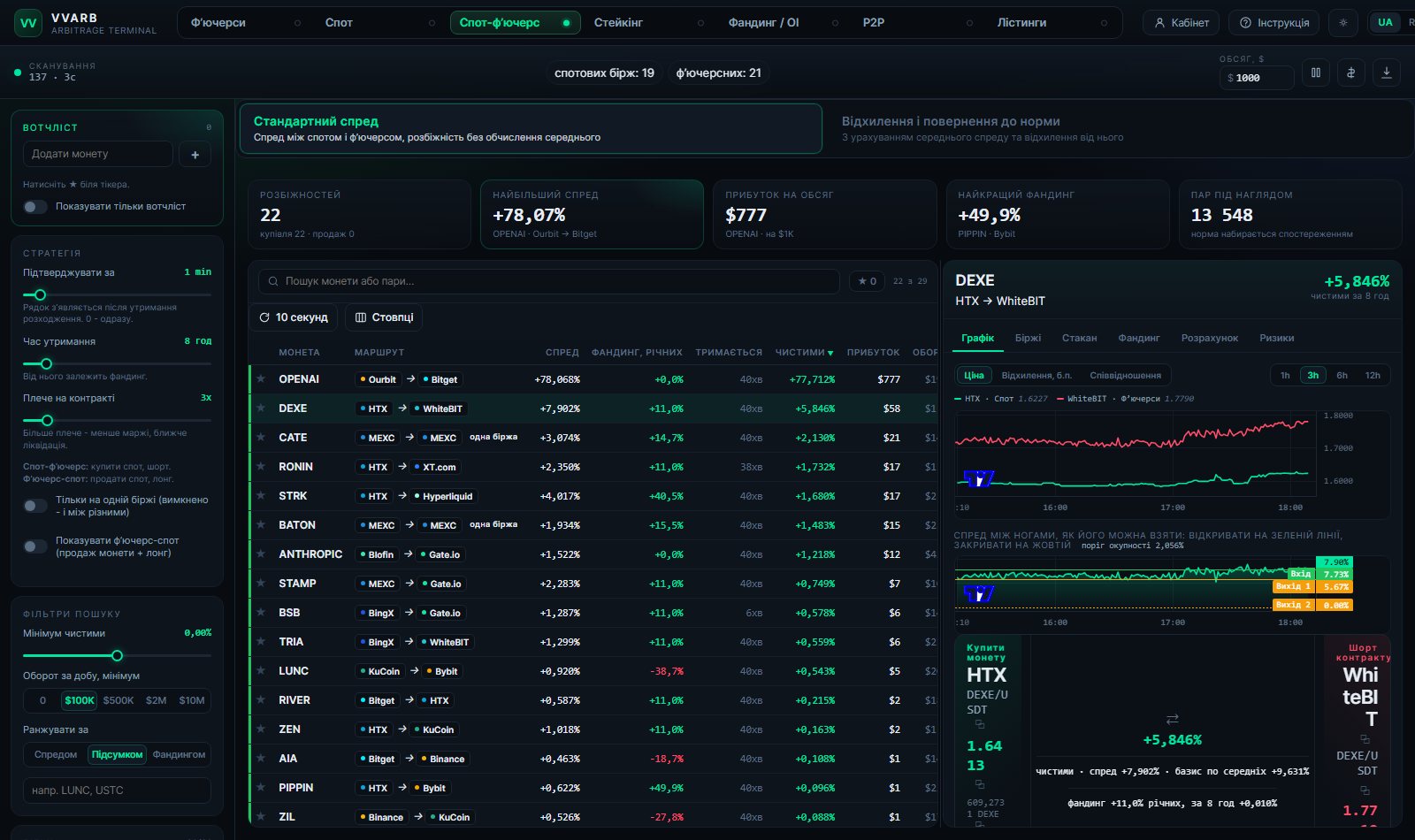Viewport: 1415px width, 840px height.
Task: Focus the 'Пошук монети або пари' search field
Action: click(548, 281)
